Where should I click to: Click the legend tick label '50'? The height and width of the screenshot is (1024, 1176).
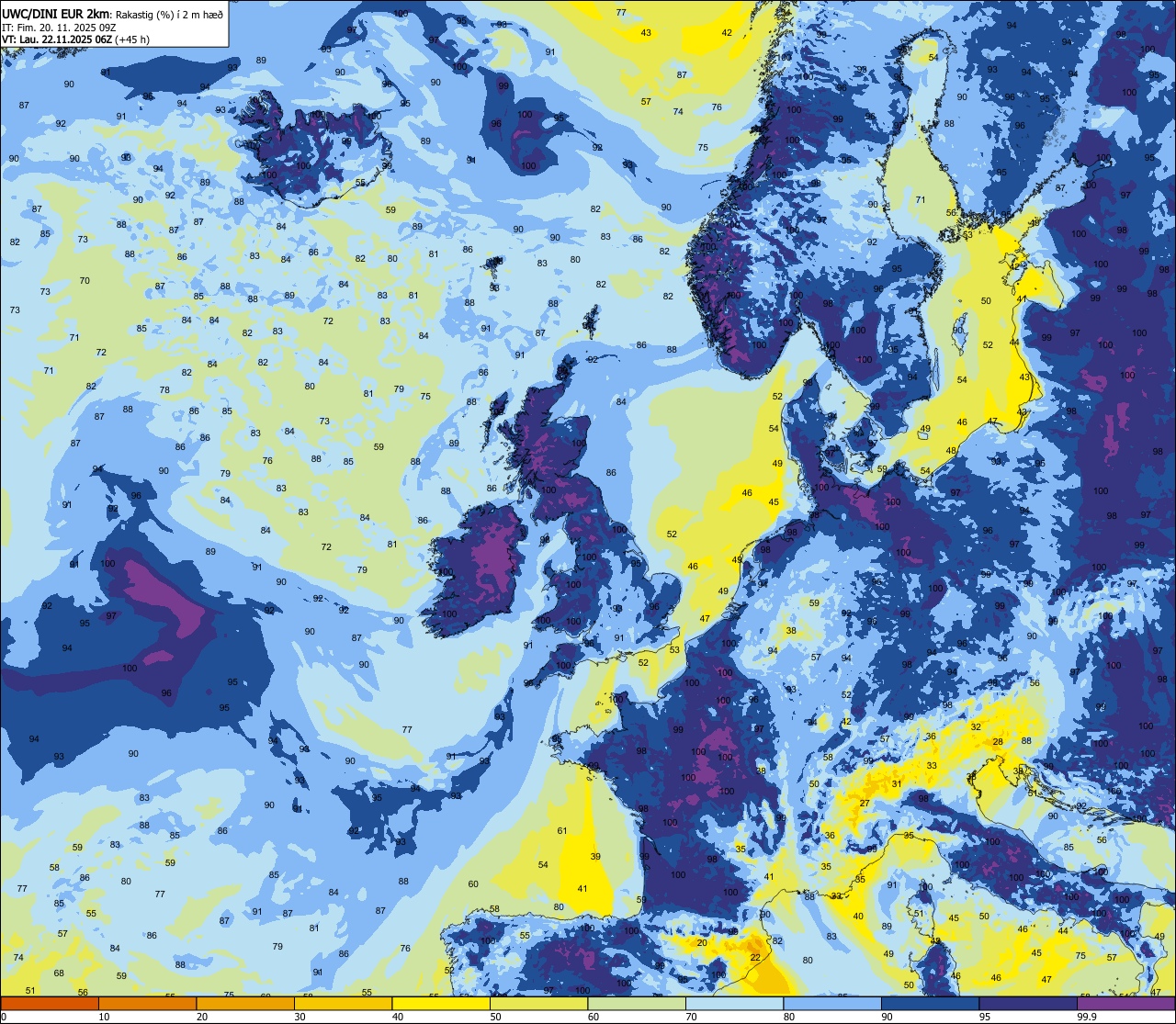(495, 1017)
